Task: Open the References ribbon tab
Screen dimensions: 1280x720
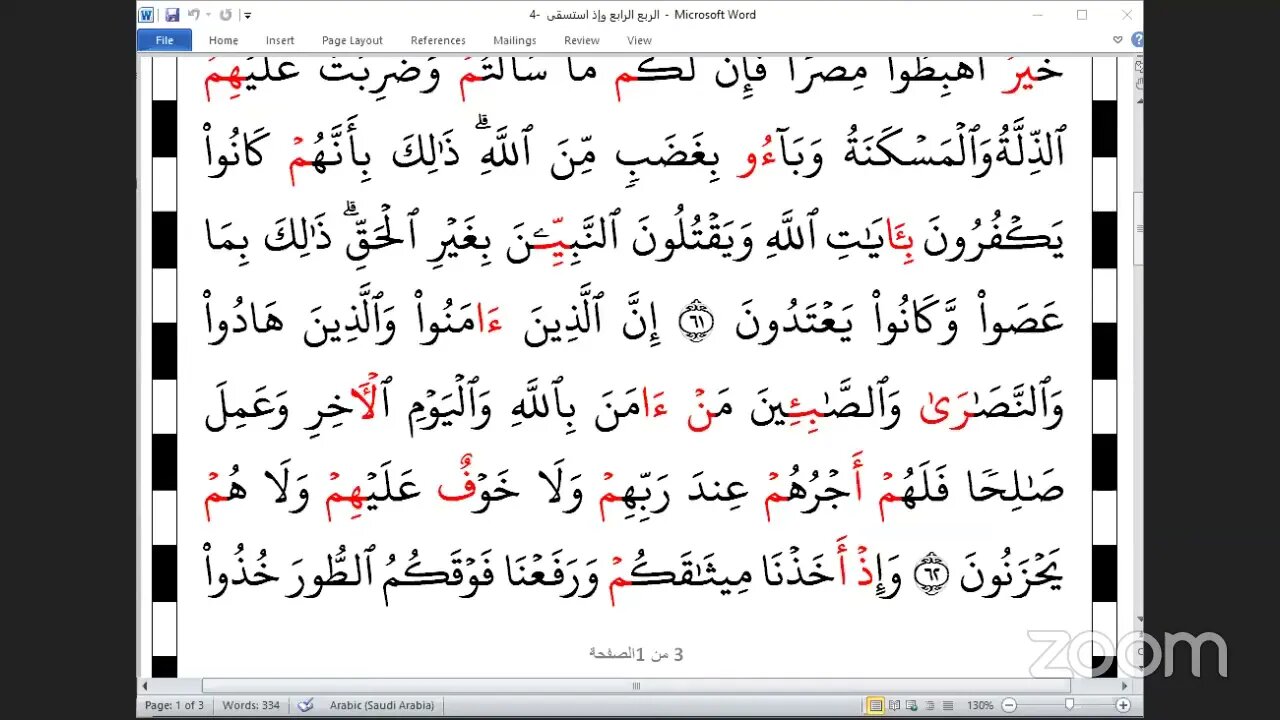Action: [x=438, y=40]
